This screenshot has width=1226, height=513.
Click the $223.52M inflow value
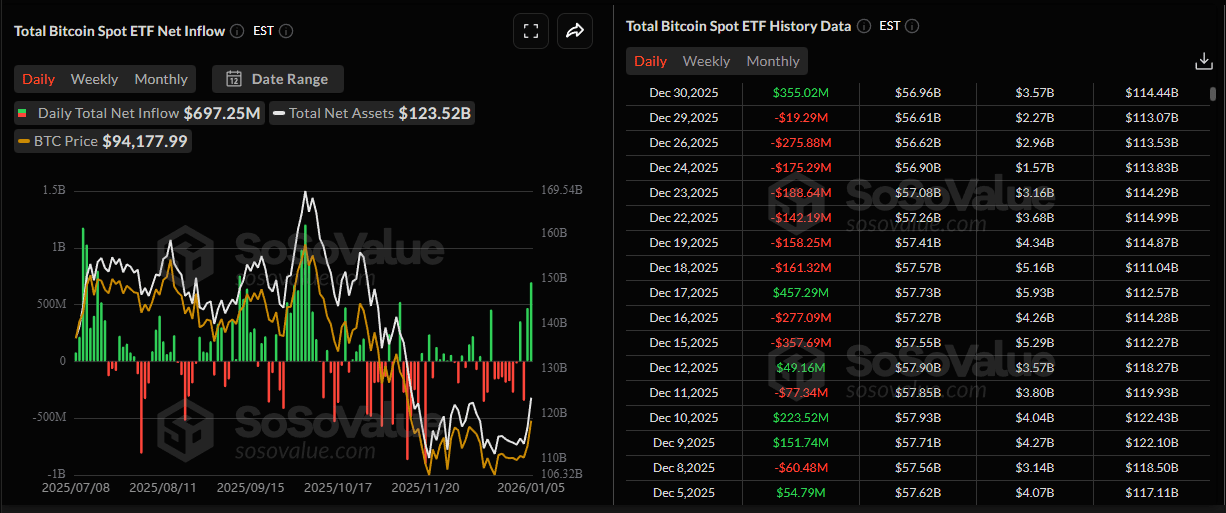point(801,418)
